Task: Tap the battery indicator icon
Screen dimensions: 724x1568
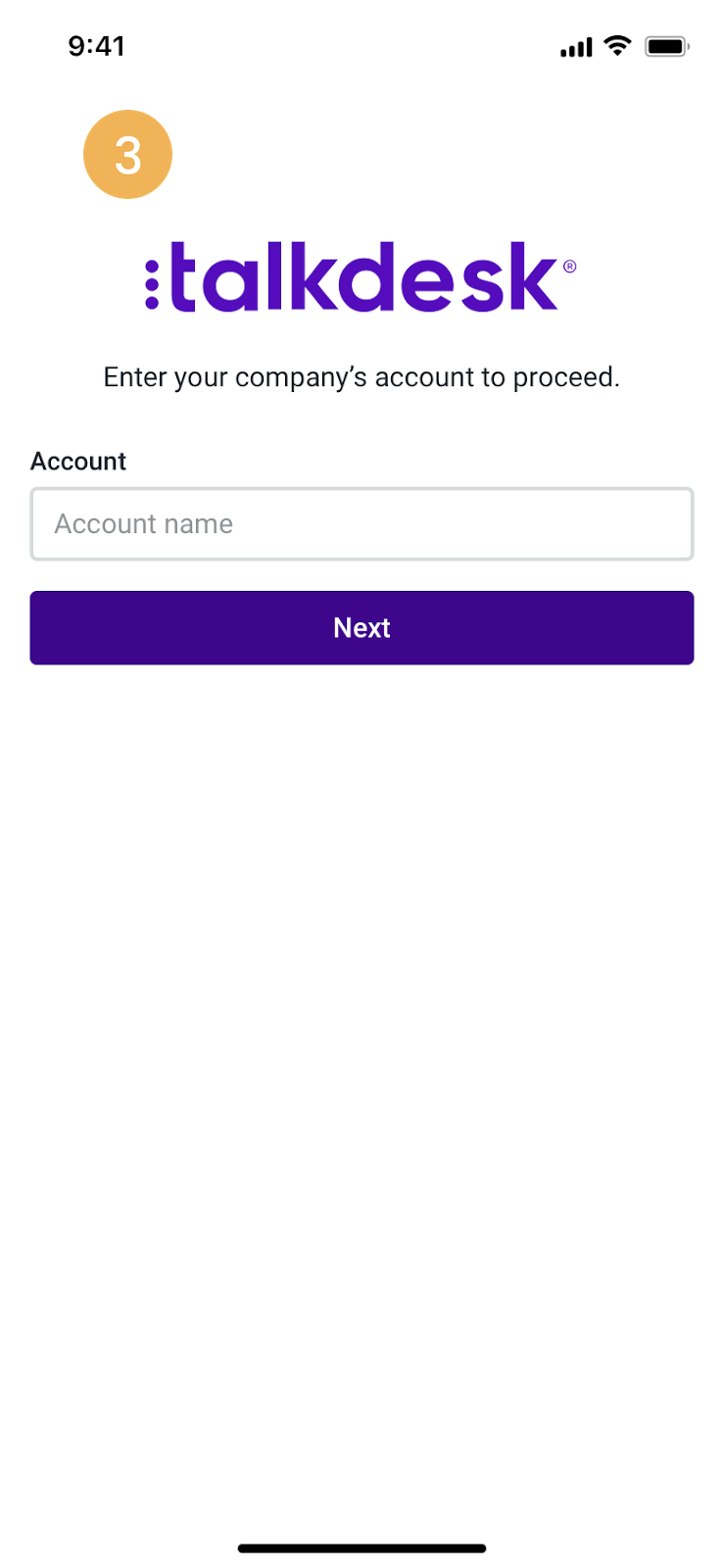Action: coord(667,46)
